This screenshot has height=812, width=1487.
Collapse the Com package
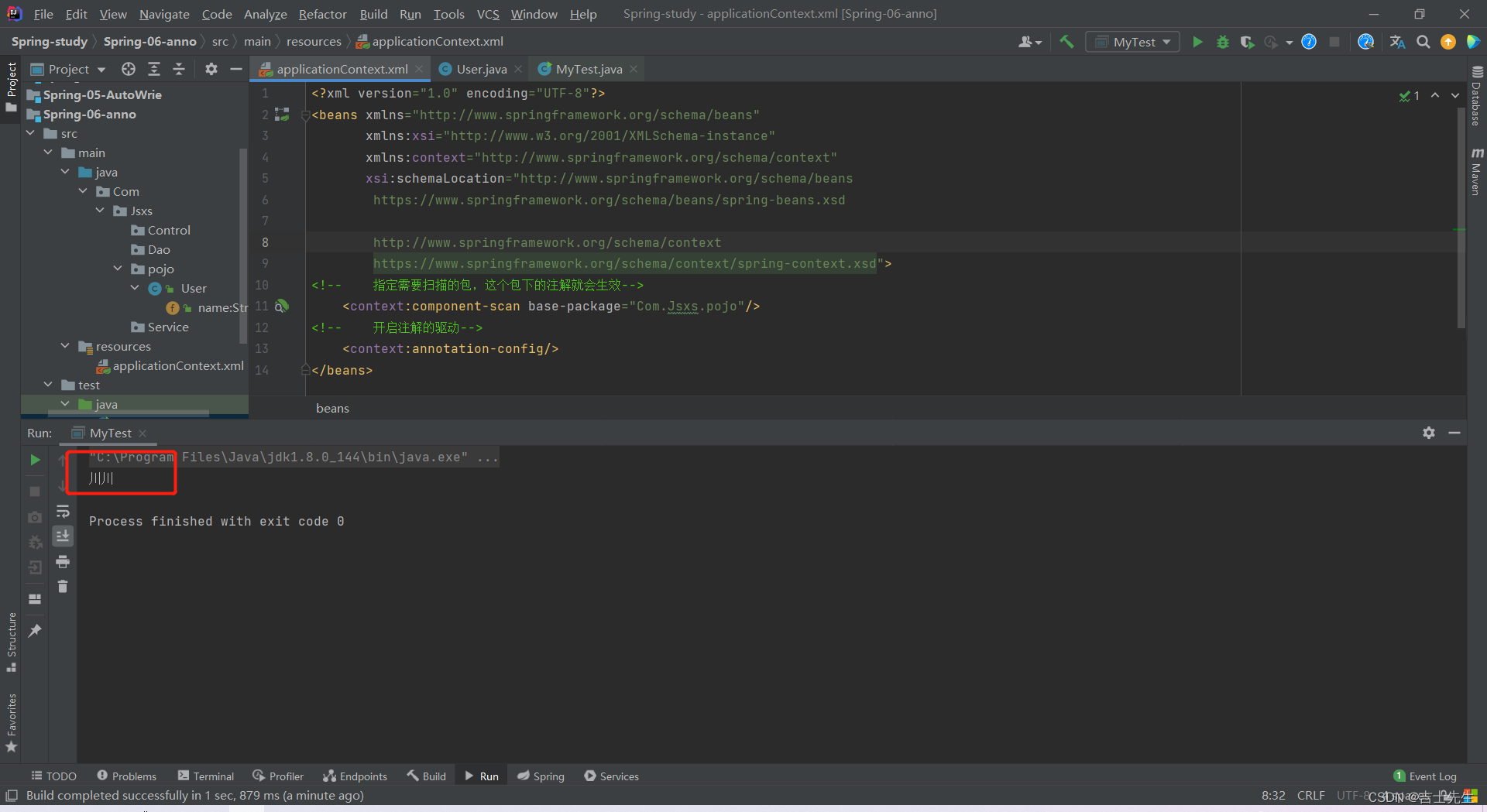coord(83,191)
